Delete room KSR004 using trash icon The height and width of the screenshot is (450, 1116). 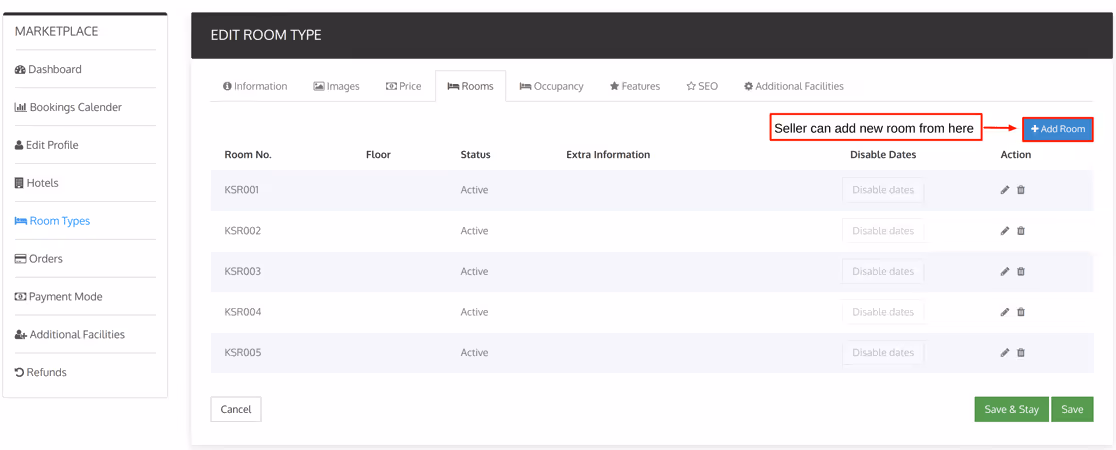(x=1021, y=312)
